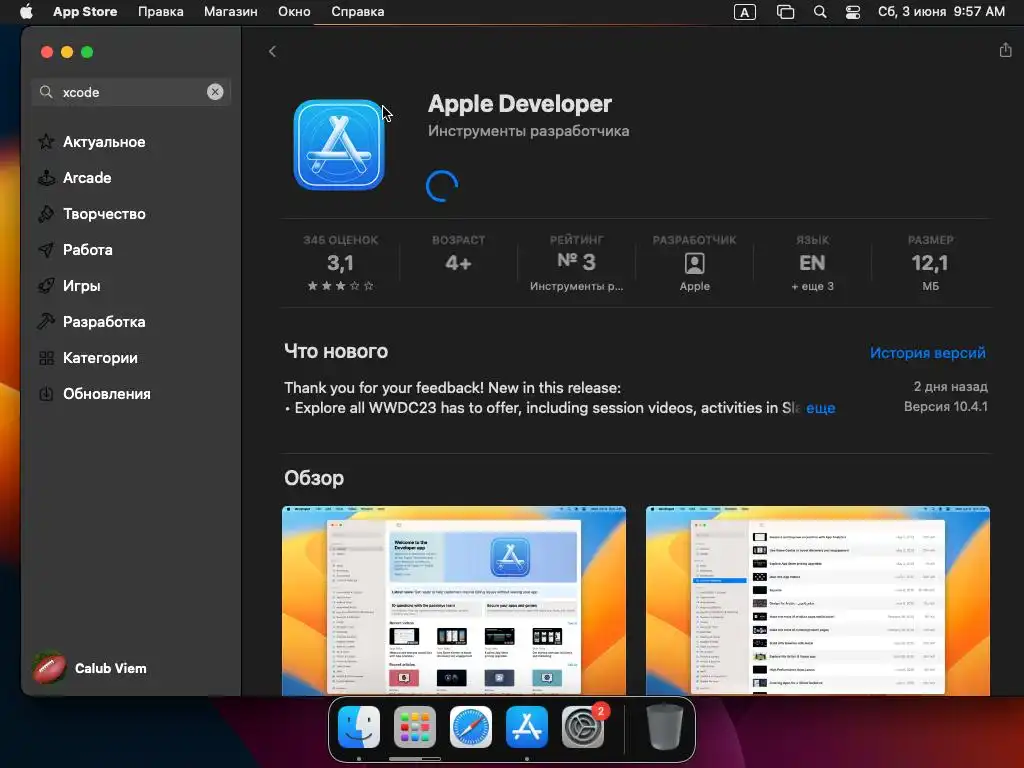Click the Творчество brush icon

[x=46, y=214]
